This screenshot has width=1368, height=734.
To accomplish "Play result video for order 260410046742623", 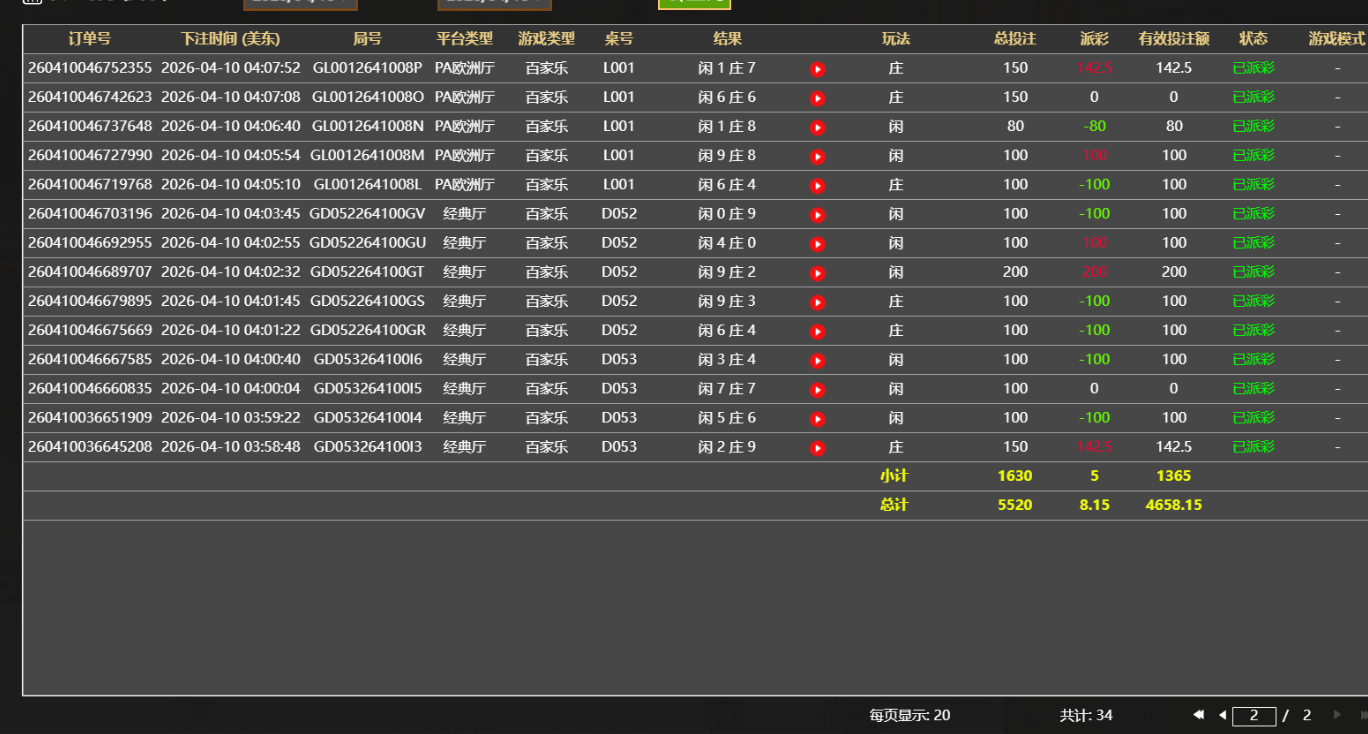I will click(817, 97).
